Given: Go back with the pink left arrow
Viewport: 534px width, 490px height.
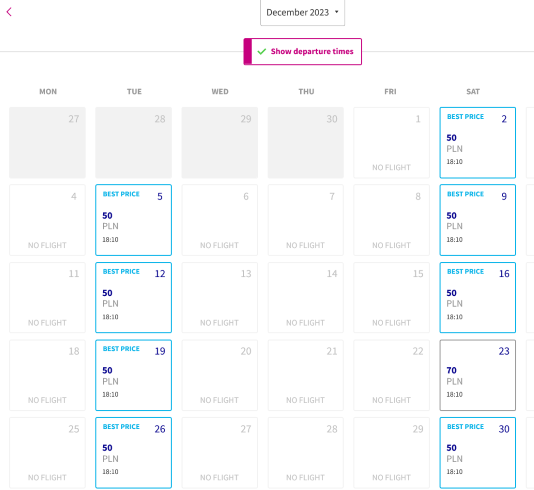Looking at the screenshot, I should point(9,12).
